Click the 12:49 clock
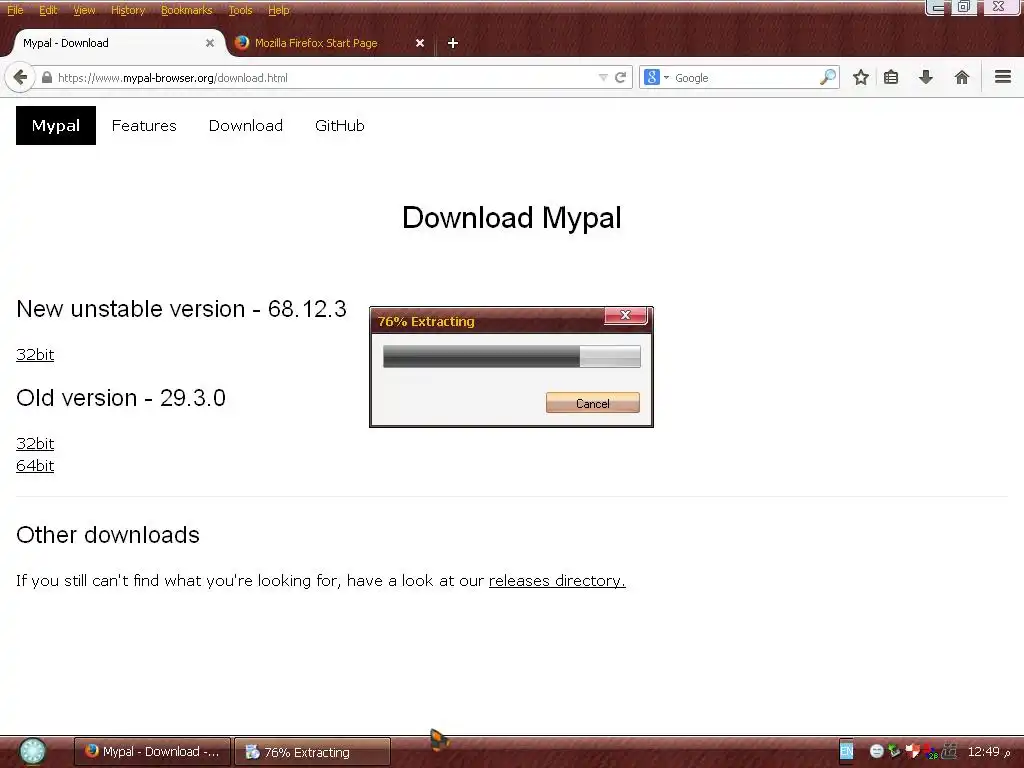Image resolution: width=1024 pixels, height=768 pixels. [x=984, y=751]
